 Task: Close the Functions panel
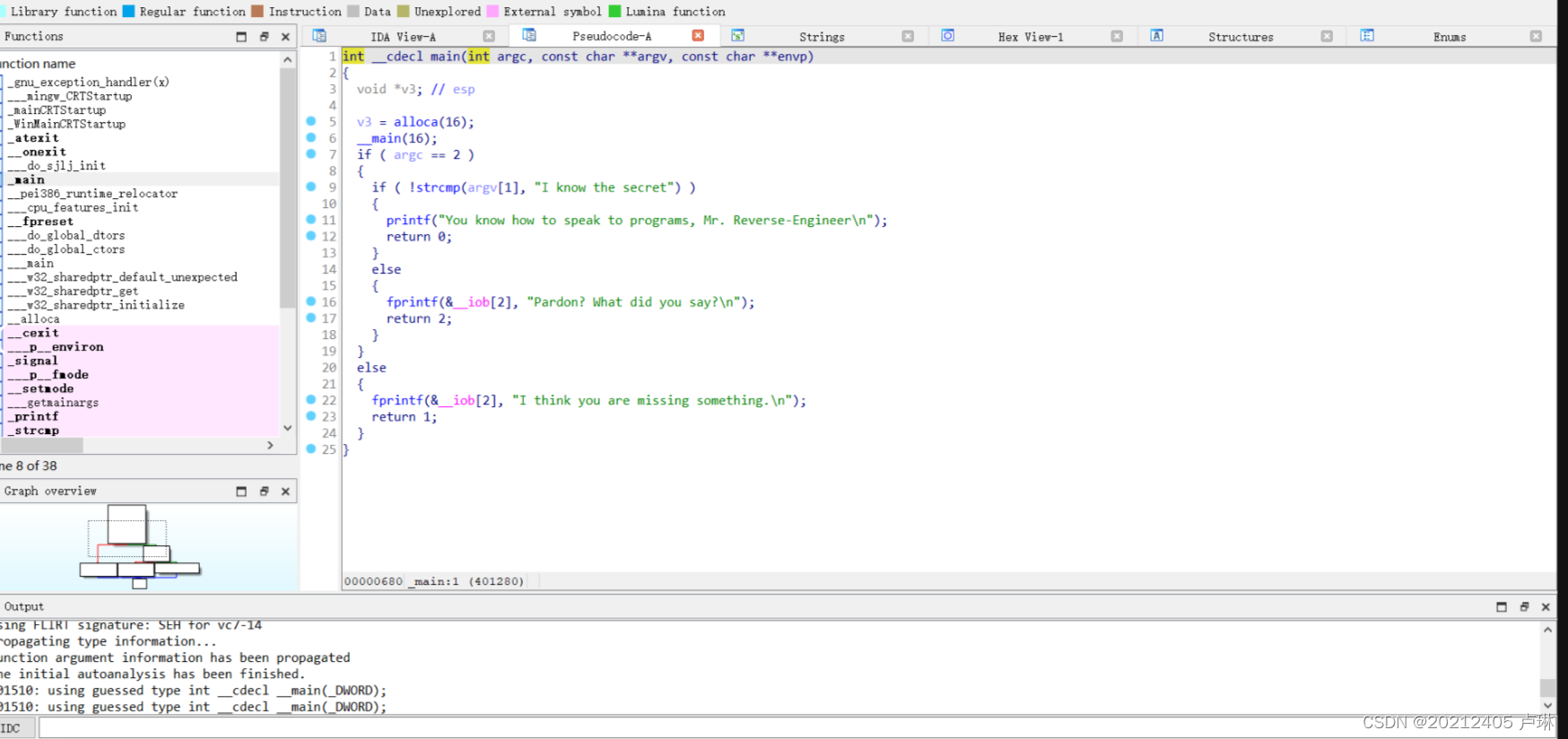click(x=285, y=37)
